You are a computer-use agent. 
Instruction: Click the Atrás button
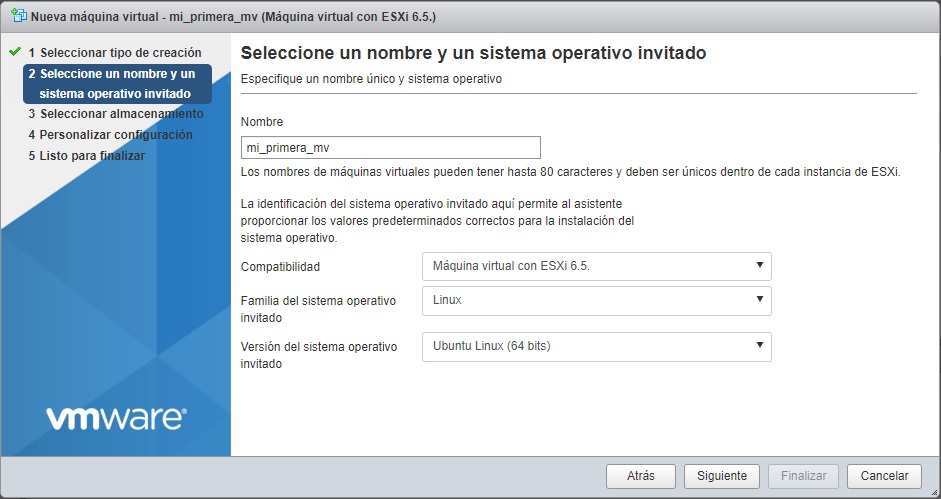coord(640,476)
